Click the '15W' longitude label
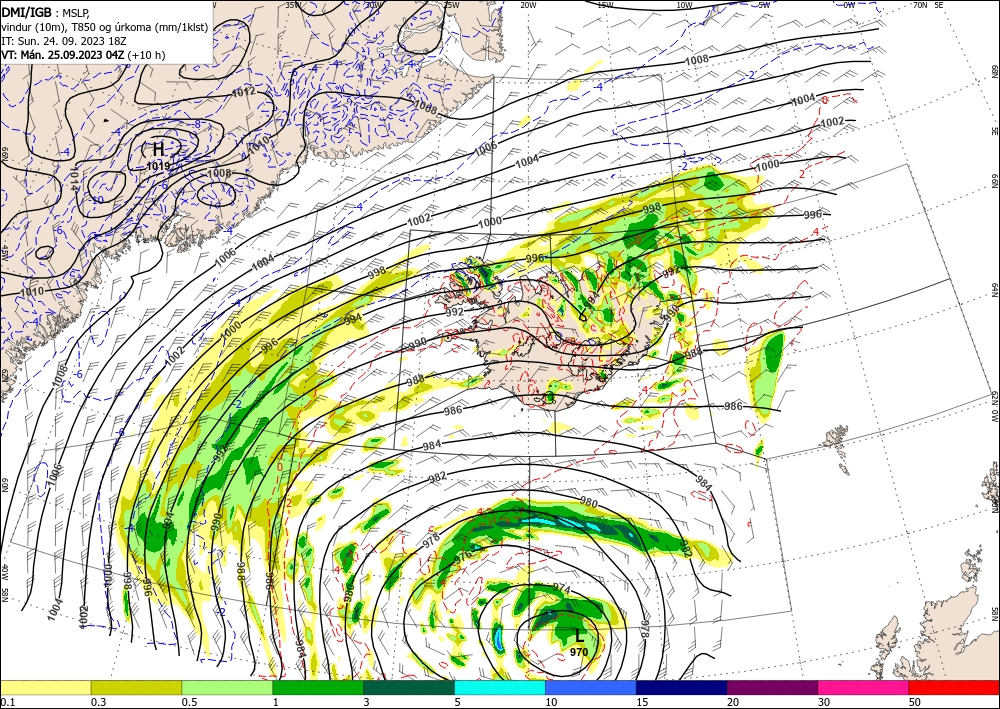Viewport: 1000px width, 709px height. pyautogui.click(x=606, y=5)
